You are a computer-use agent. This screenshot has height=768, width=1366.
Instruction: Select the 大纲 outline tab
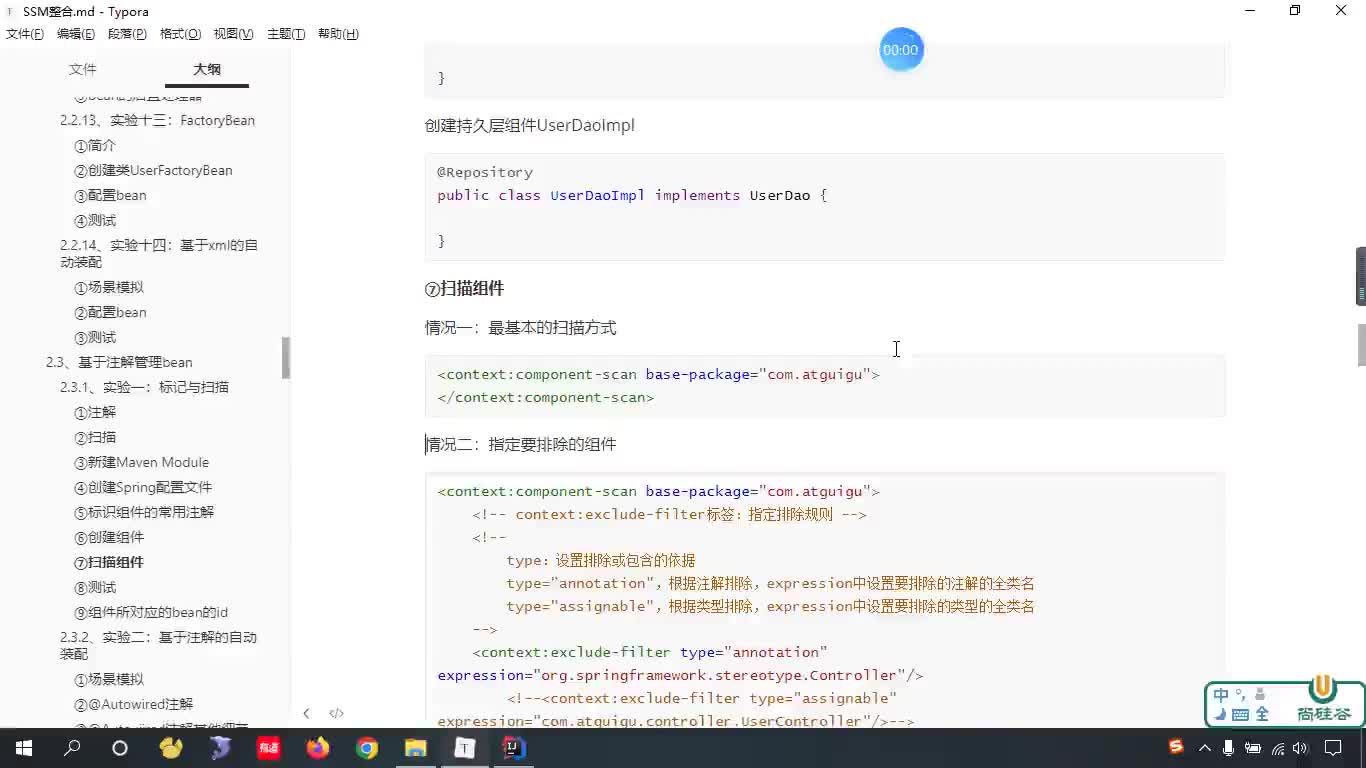coord(207,69)
